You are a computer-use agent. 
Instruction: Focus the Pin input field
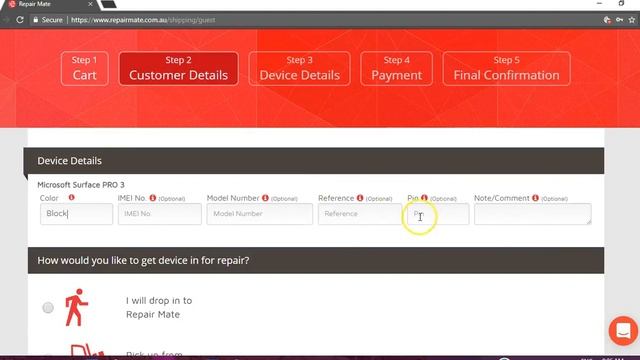tap(438, 214)
